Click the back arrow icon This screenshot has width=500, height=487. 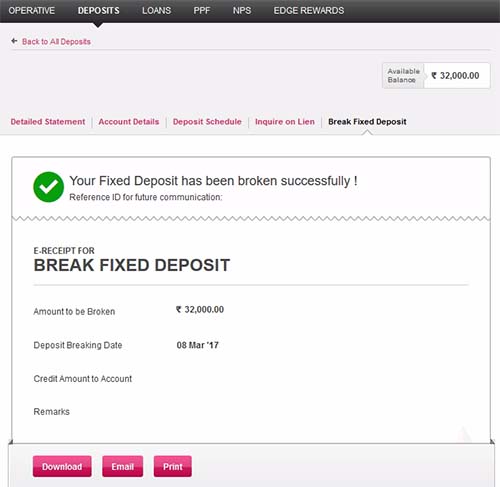coord(14,41)
